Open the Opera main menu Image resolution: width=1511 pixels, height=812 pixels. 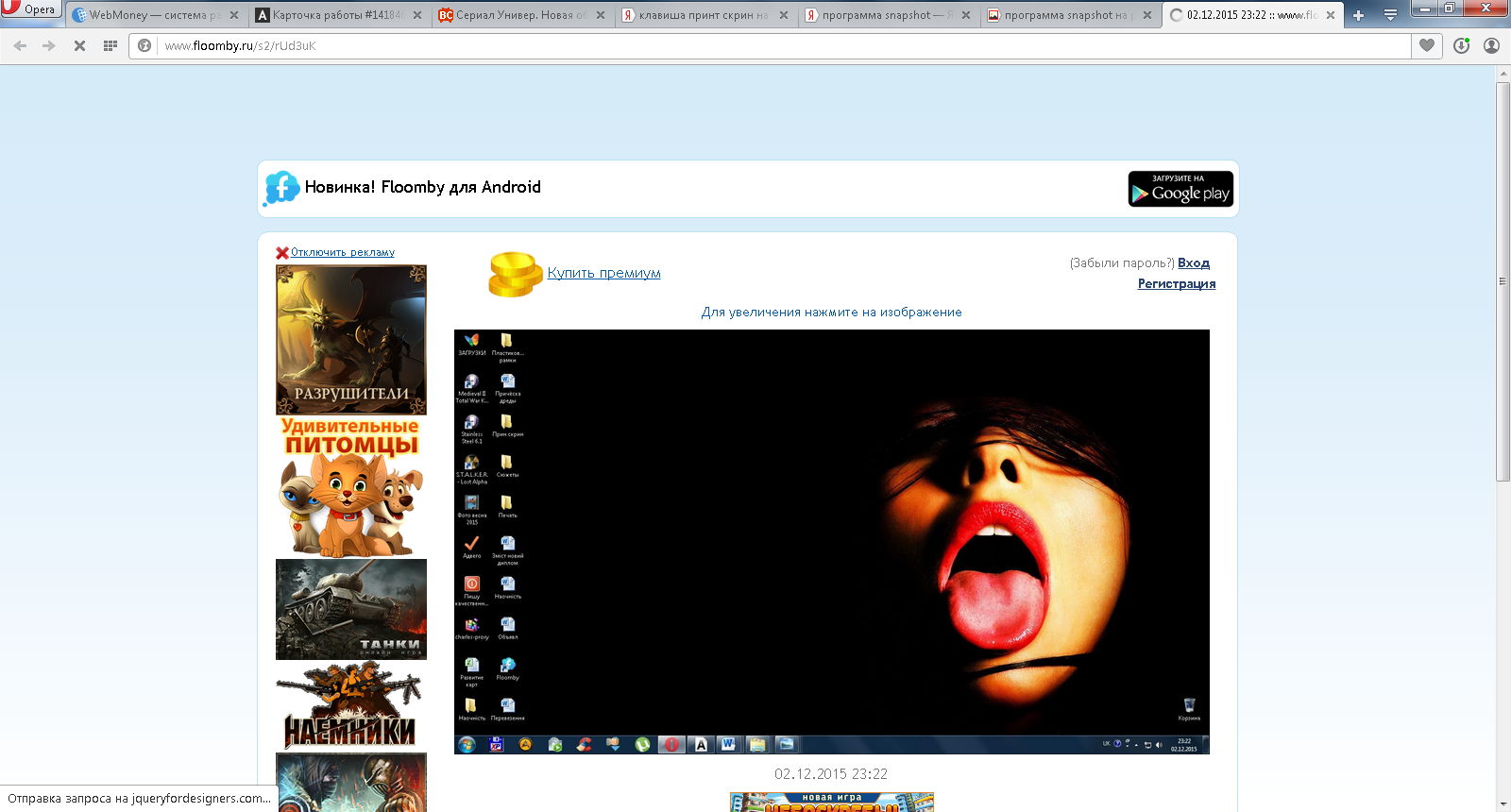(x=30, y=9)
